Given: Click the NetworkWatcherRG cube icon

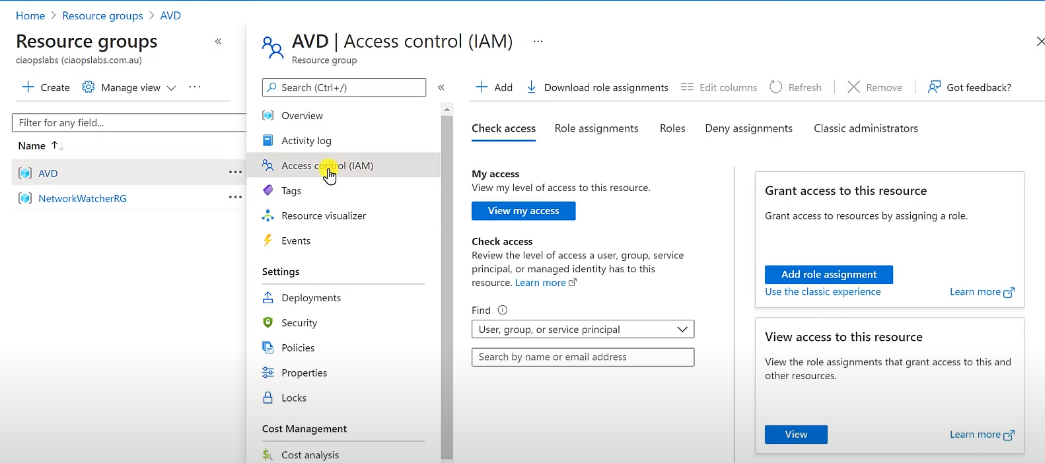Looking at the screenshot, I should pos(25,198).
